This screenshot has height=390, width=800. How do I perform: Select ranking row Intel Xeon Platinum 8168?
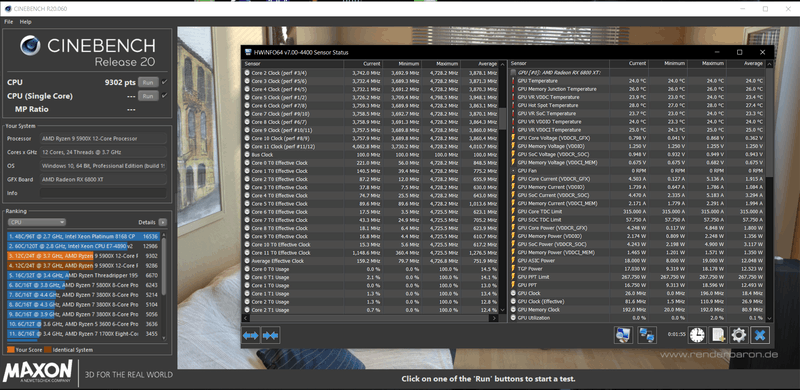84,237
